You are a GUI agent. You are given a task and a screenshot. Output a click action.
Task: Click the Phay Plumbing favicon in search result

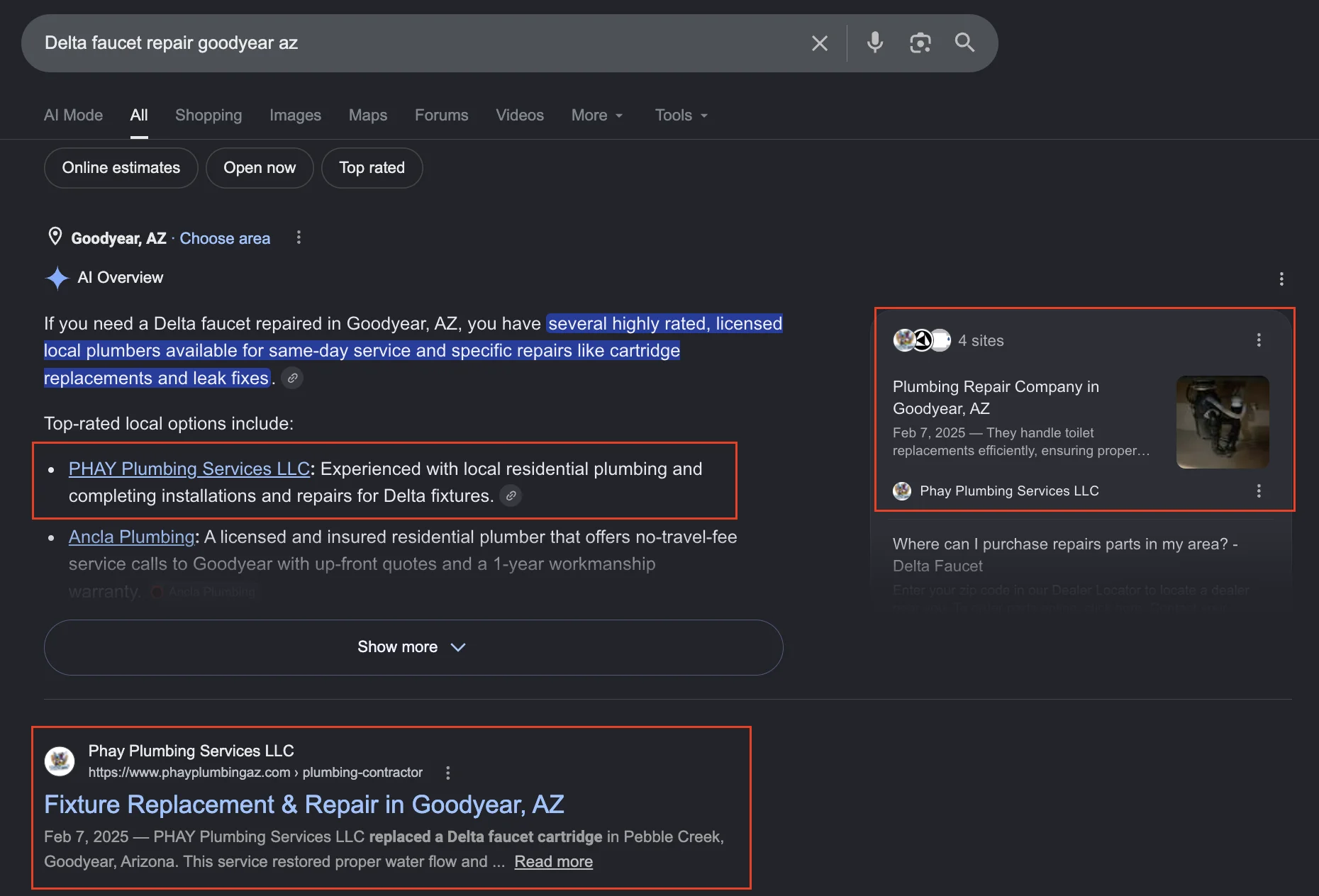pyautogui.click(x=60, y=761)
